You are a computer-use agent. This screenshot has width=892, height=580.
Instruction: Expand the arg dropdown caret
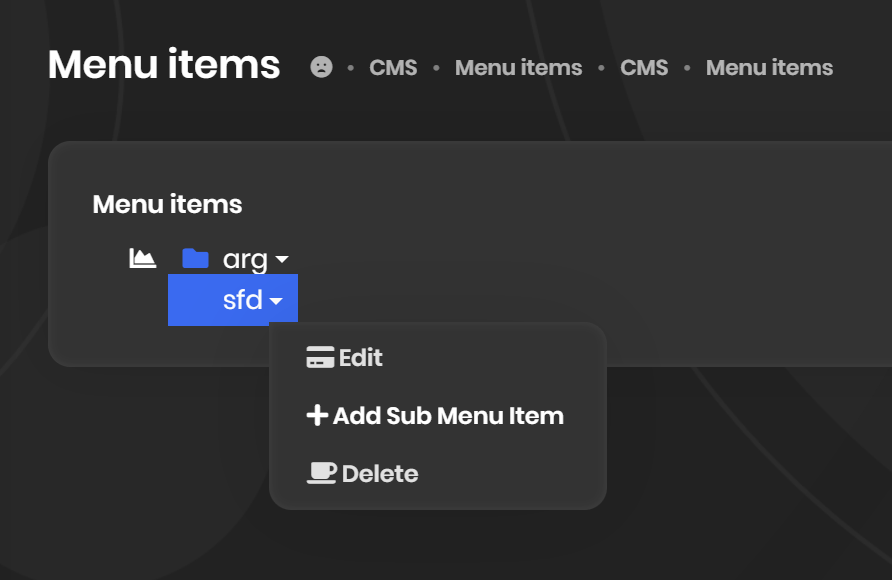tap(282, 260)
